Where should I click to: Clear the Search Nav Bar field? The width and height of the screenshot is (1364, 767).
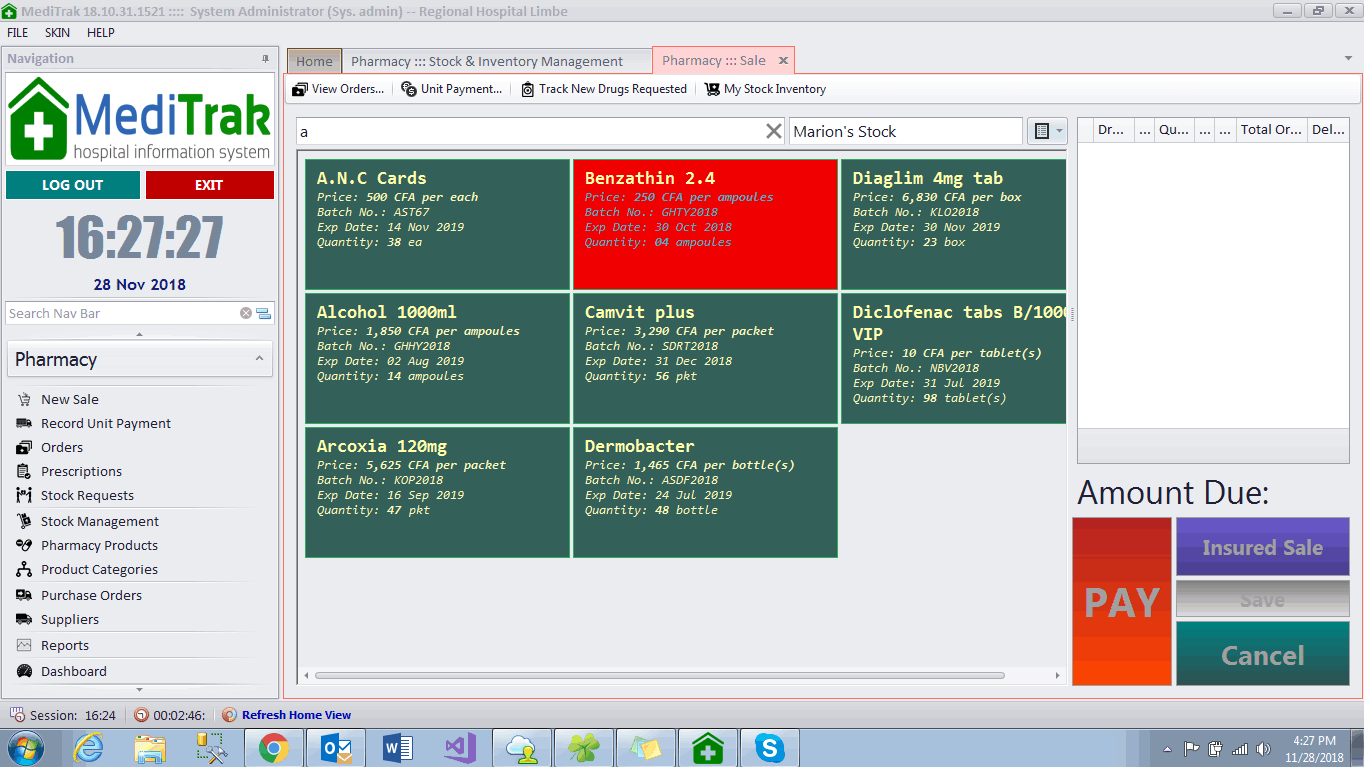[x=246, y=313]
